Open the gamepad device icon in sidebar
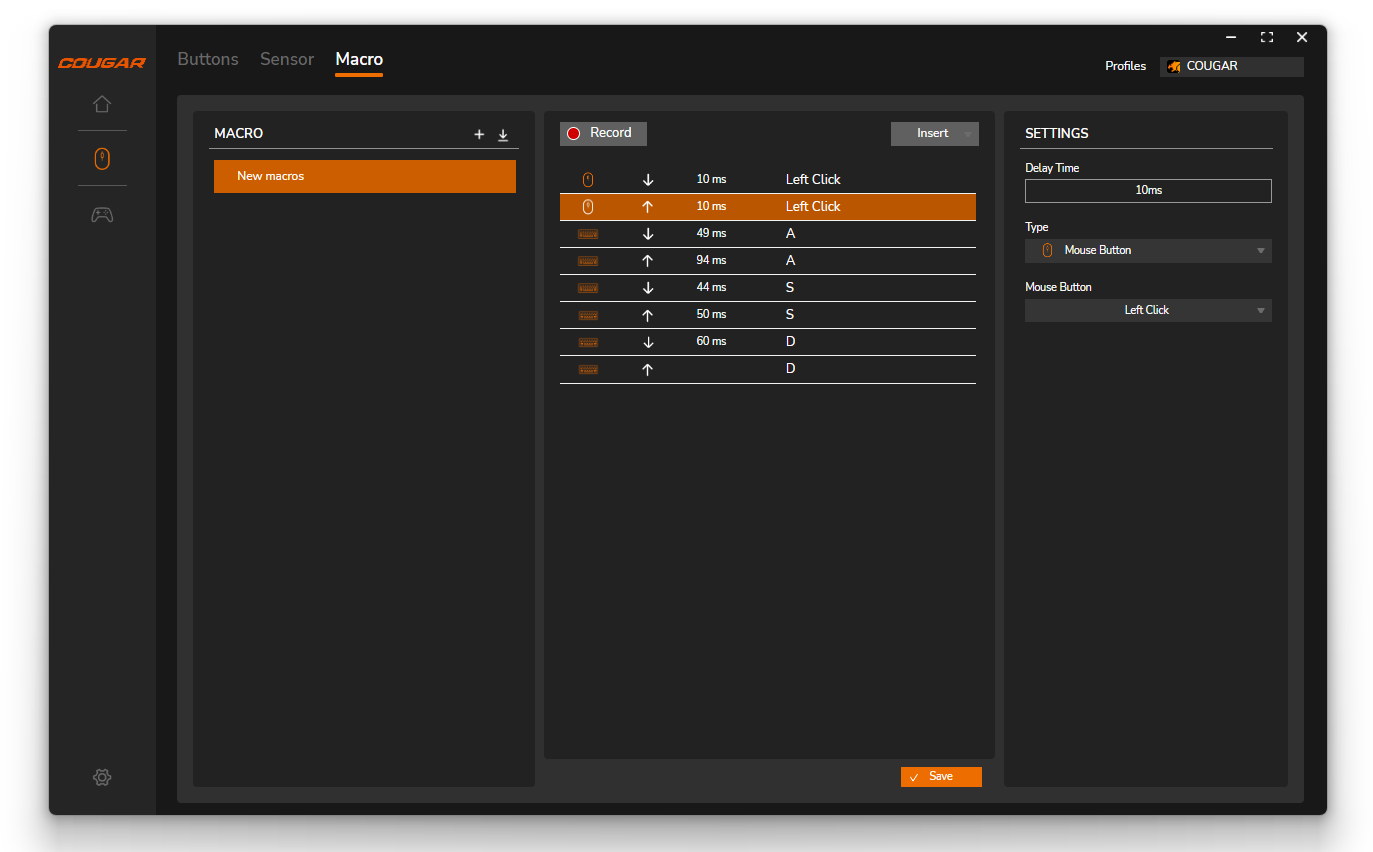 click(x=102, y=214)
